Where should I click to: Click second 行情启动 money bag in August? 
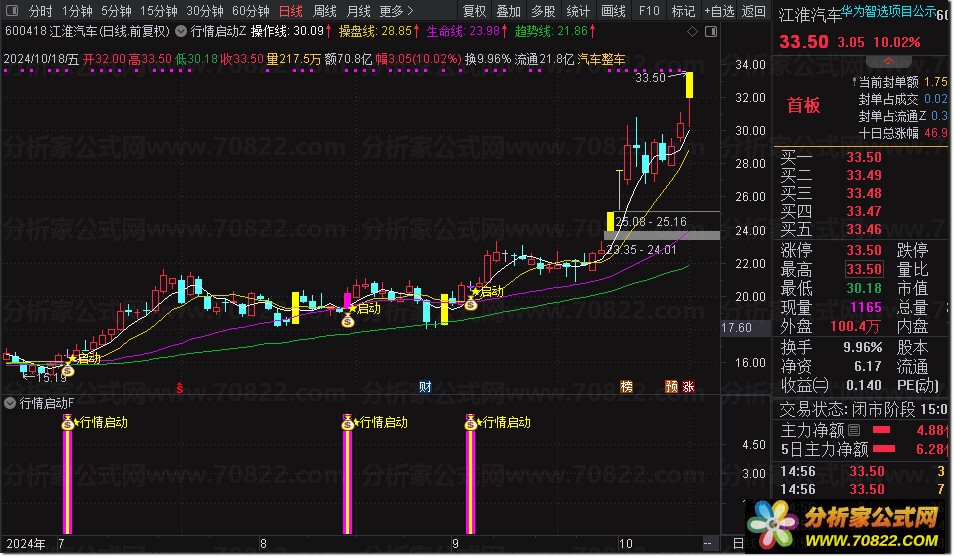[348, 422]
